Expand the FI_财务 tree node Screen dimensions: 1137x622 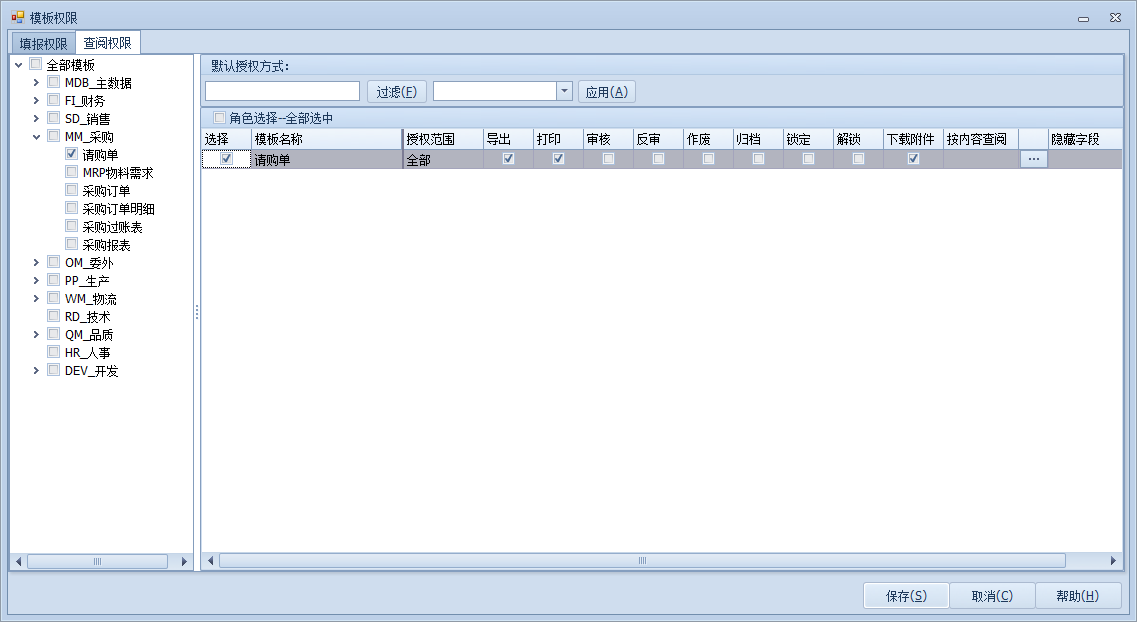(x=37, y=101)
